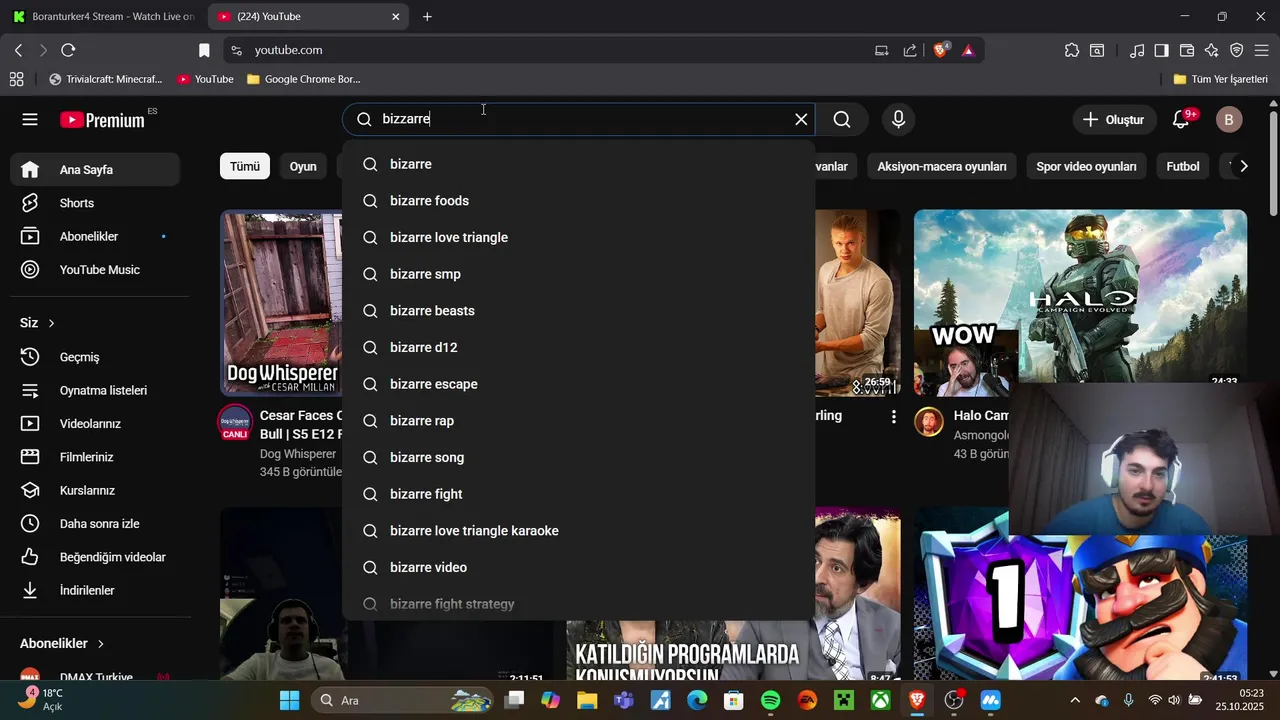Select the Tümü filter chip
The width and height of the screenshot is (1280, 720).
click(245, 166)
